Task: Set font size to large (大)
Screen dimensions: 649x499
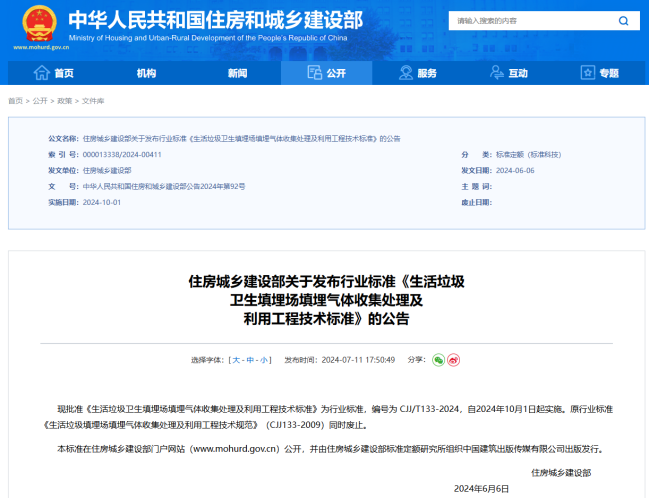Action: tap(237, 359)
